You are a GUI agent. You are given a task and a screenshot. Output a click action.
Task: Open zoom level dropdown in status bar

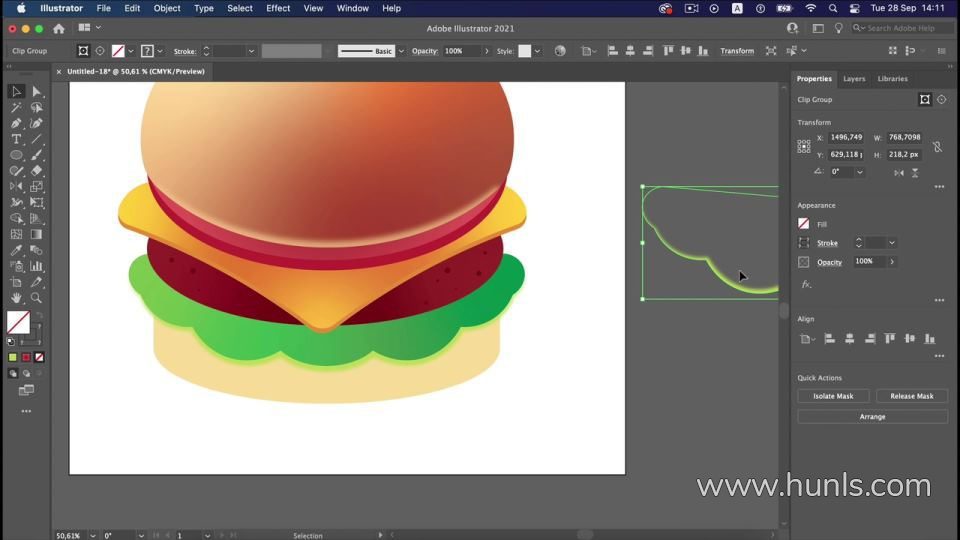[x=93, y=536]
